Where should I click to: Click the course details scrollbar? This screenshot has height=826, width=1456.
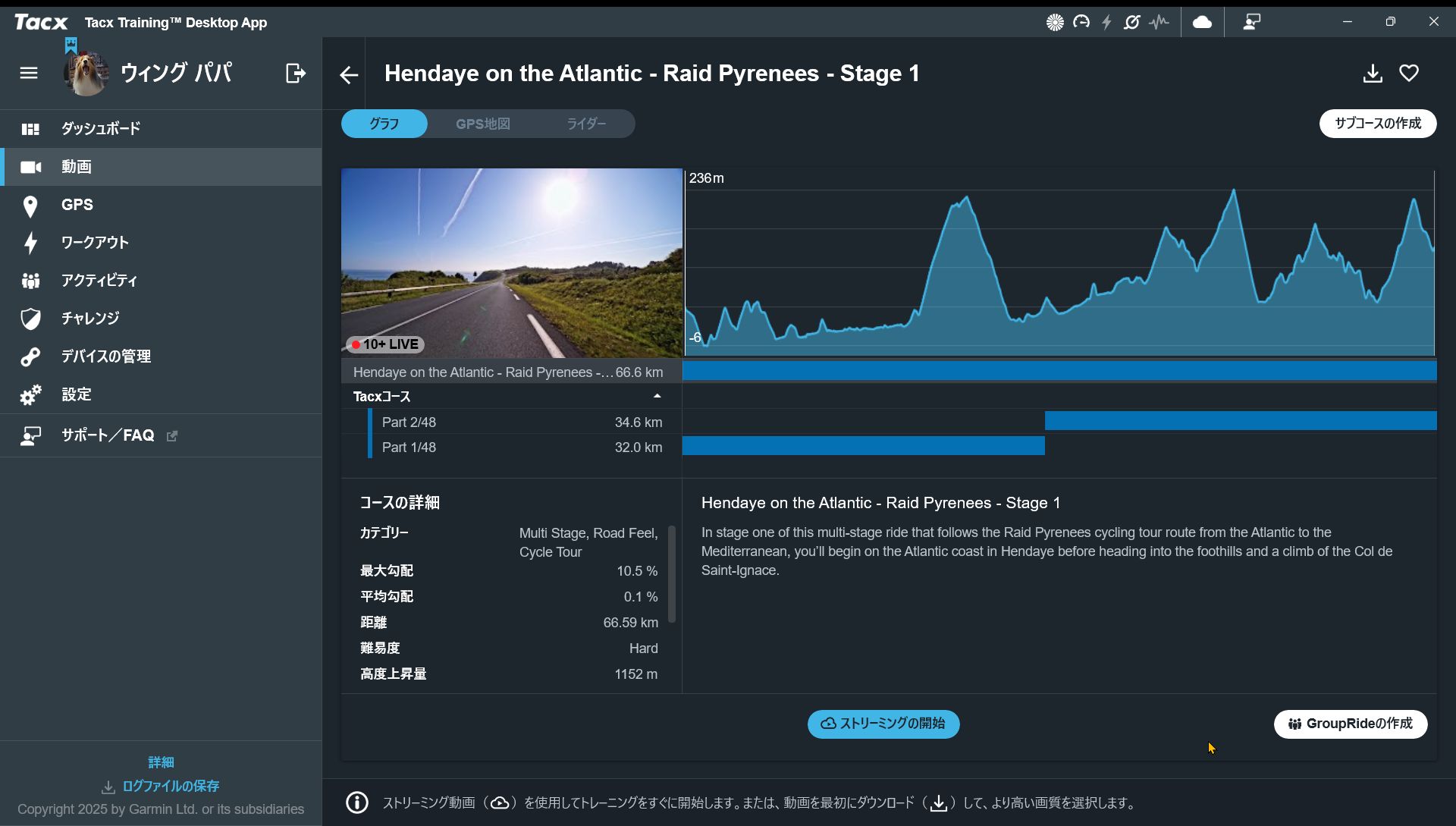672,573
